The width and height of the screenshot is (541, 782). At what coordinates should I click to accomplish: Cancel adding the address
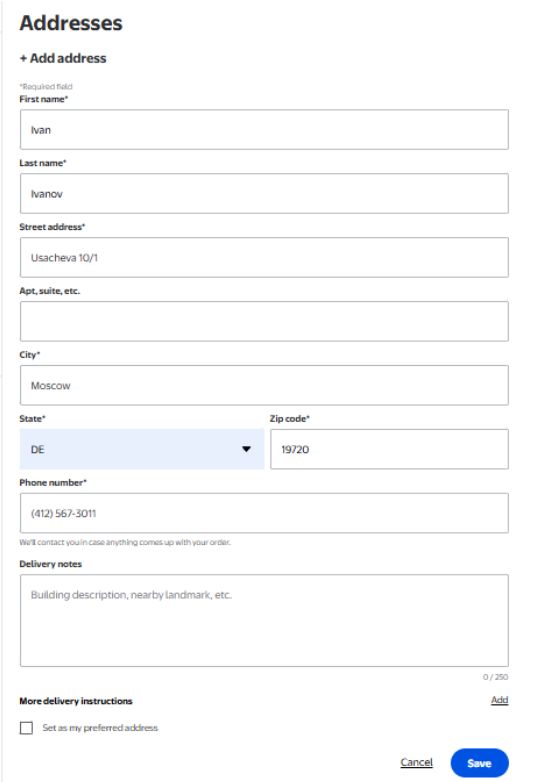pos(416,763)
